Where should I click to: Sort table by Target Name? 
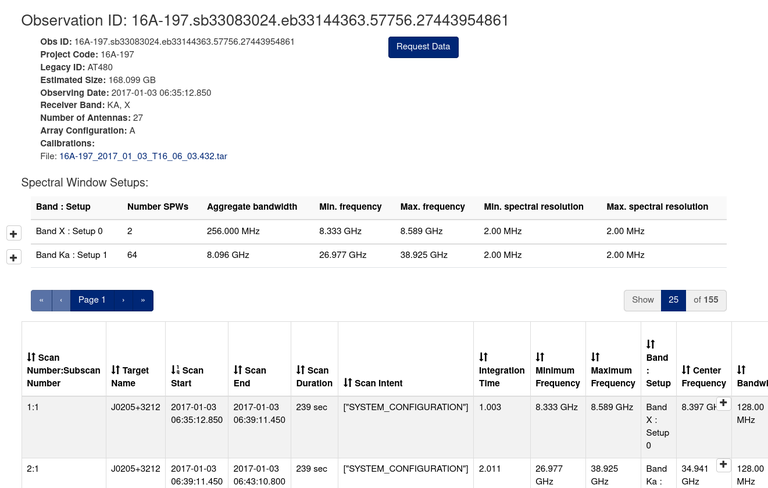pyautogui.click(x=116, y=370)
